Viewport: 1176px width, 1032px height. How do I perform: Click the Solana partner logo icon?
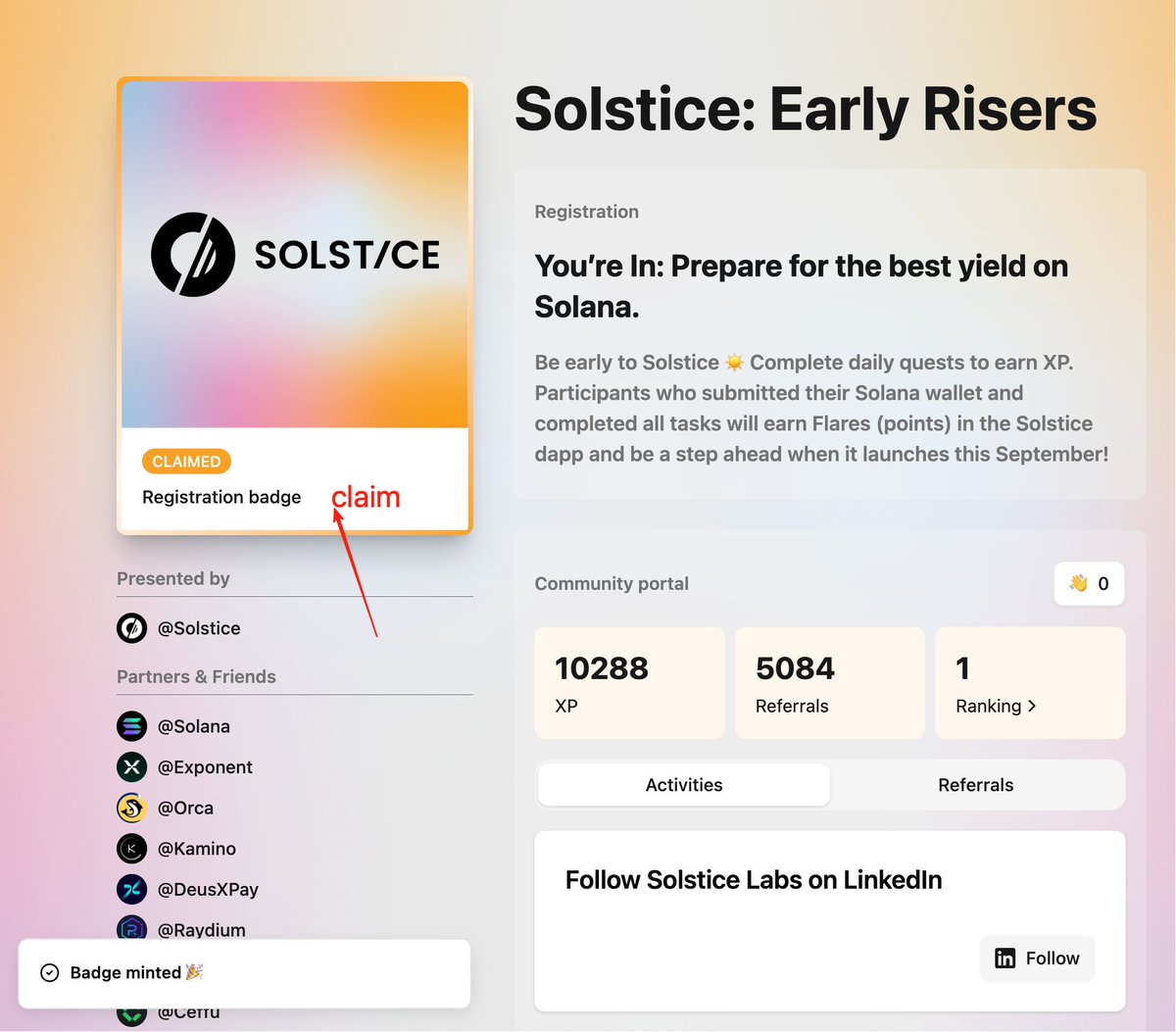click(132, 726)
